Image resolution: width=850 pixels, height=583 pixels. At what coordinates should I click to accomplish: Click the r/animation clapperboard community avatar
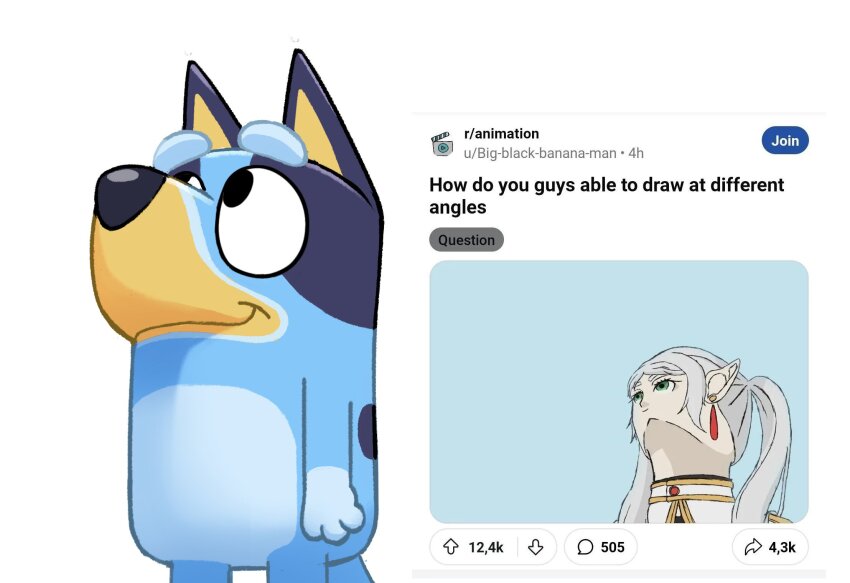tap(442, 144)
